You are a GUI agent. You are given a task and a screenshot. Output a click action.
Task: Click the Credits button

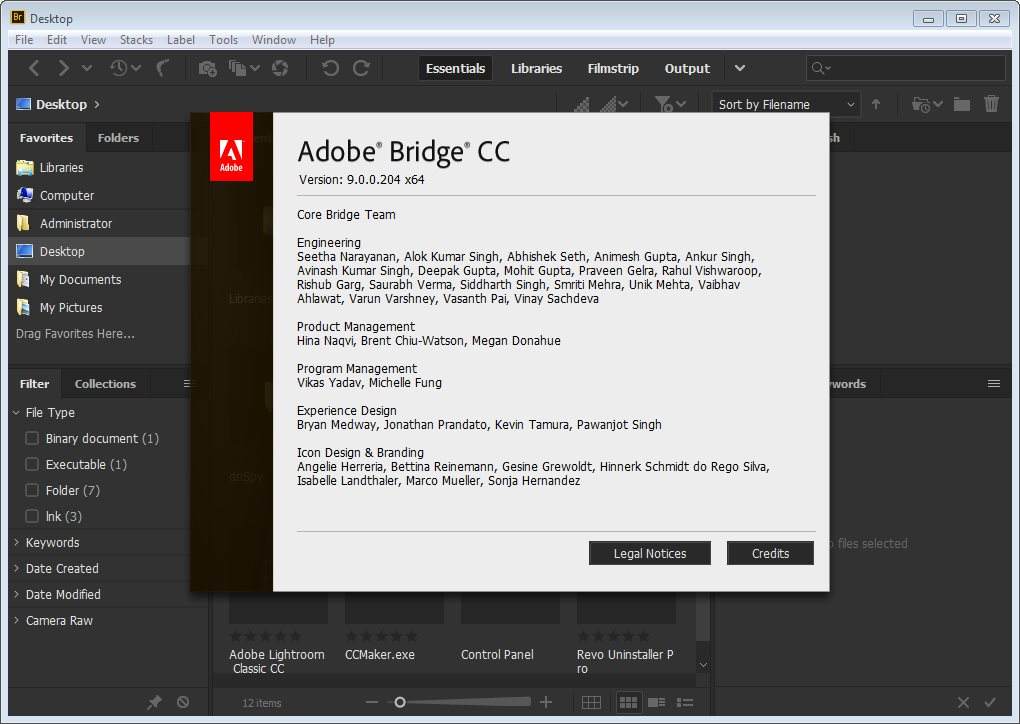tap(770, 553)
